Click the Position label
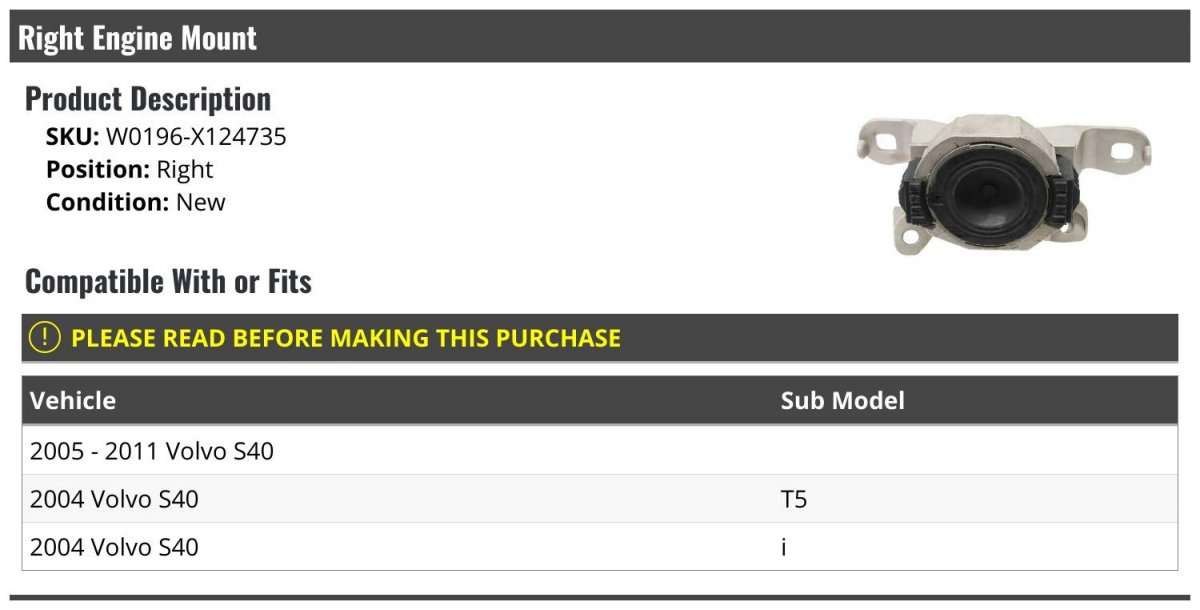This screenshot has height=610, width=1200. (98, 170)
